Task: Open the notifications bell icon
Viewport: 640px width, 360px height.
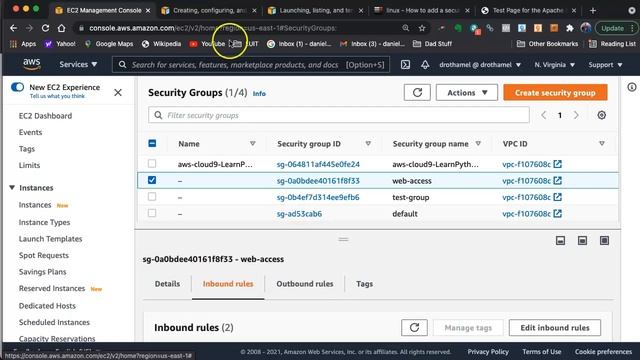Action: pyautogui.click(x=425, y=64)
